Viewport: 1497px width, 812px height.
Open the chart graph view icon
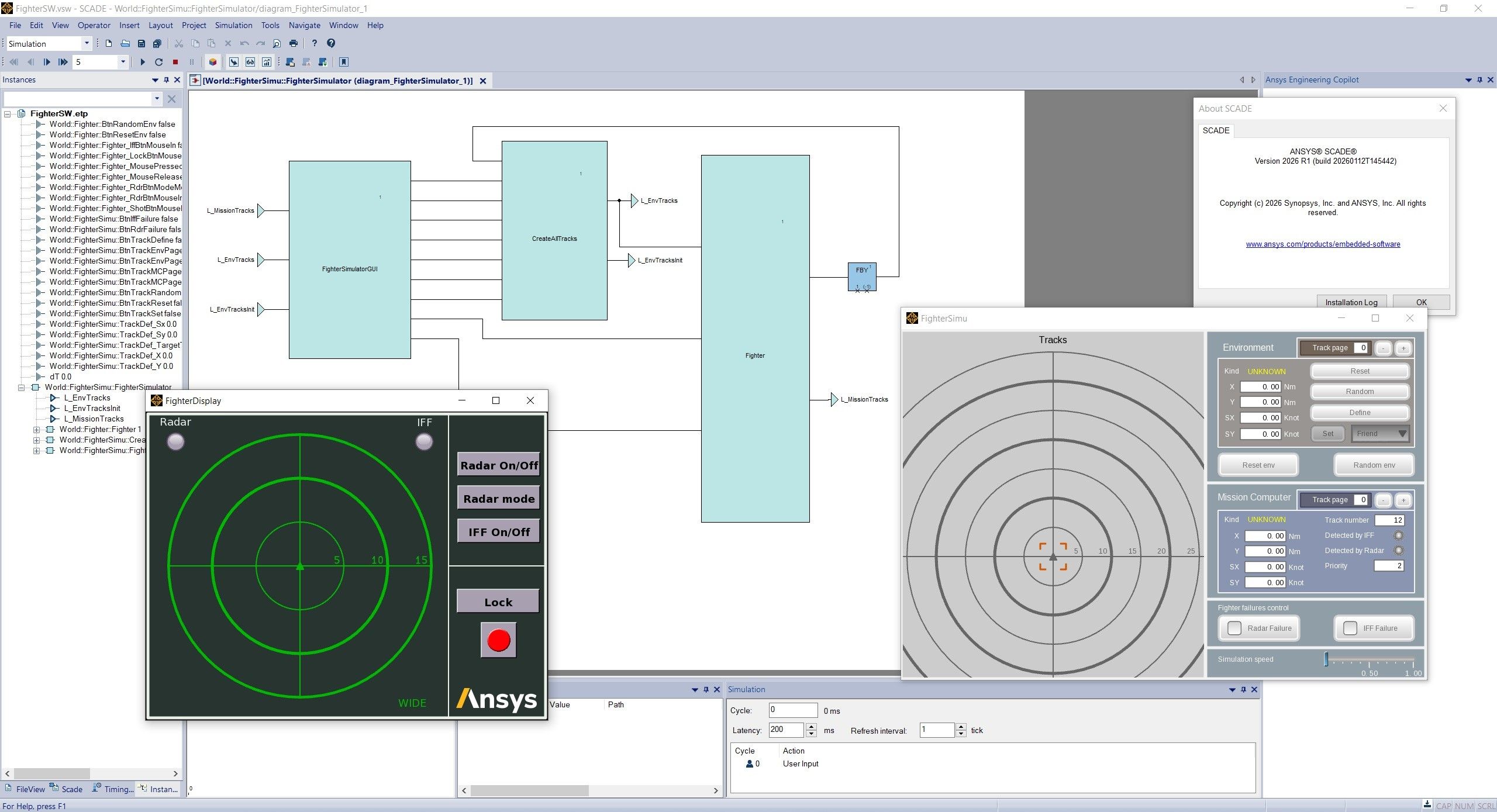(267, 62)
